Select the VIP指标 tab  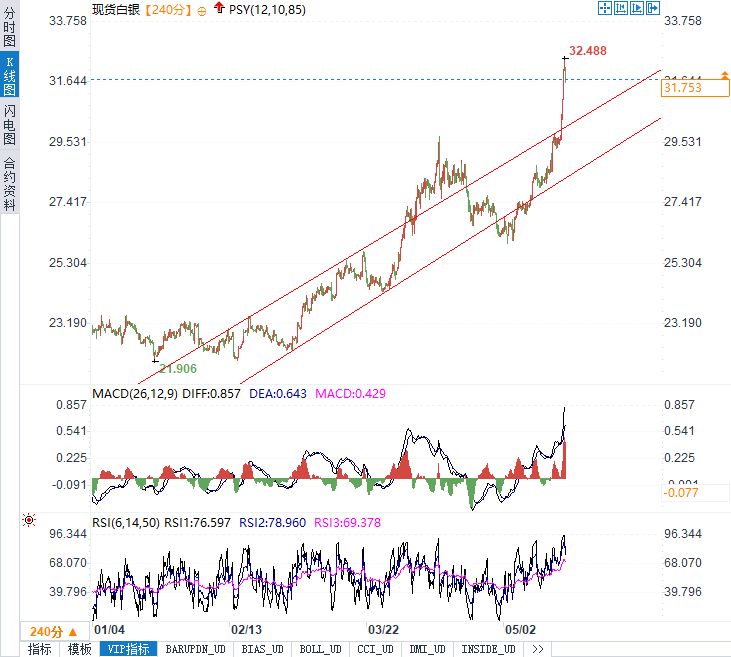pyautogui.click(x=128, y=649)
